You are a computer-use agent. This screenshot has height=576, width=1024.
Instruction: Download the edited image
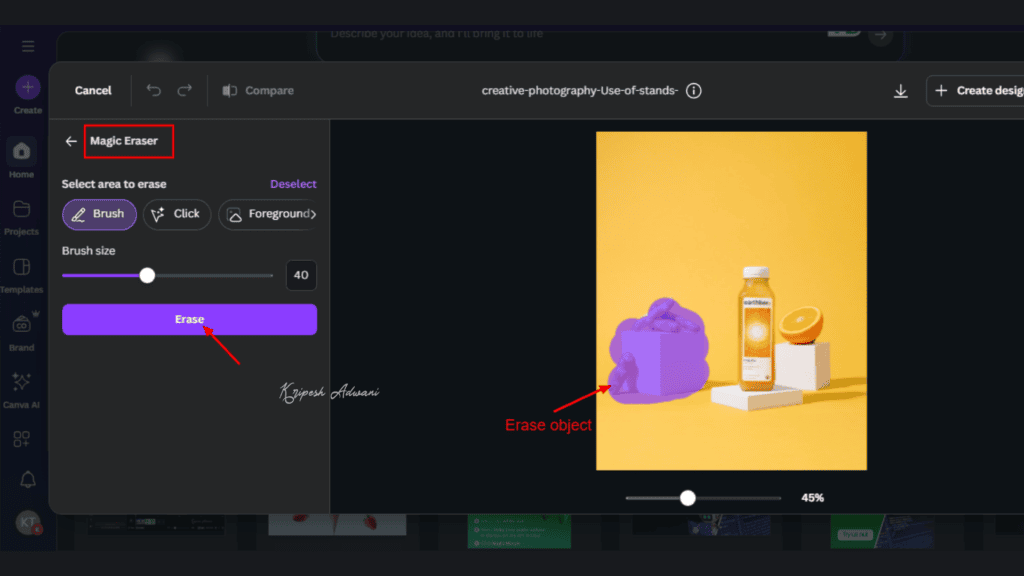(900, 90)
